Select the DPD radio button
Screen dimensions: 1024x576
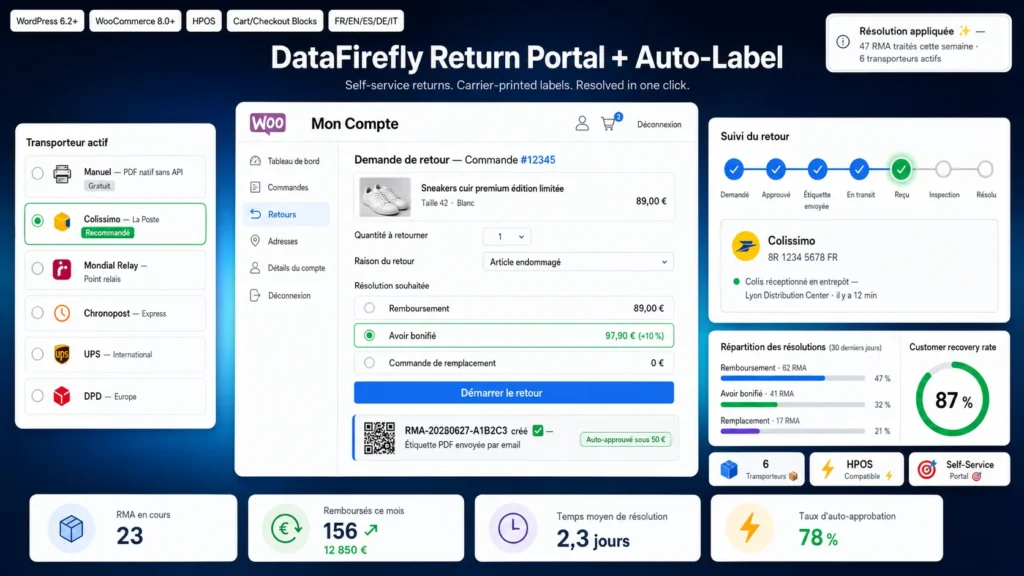click(x=37, y=396)
